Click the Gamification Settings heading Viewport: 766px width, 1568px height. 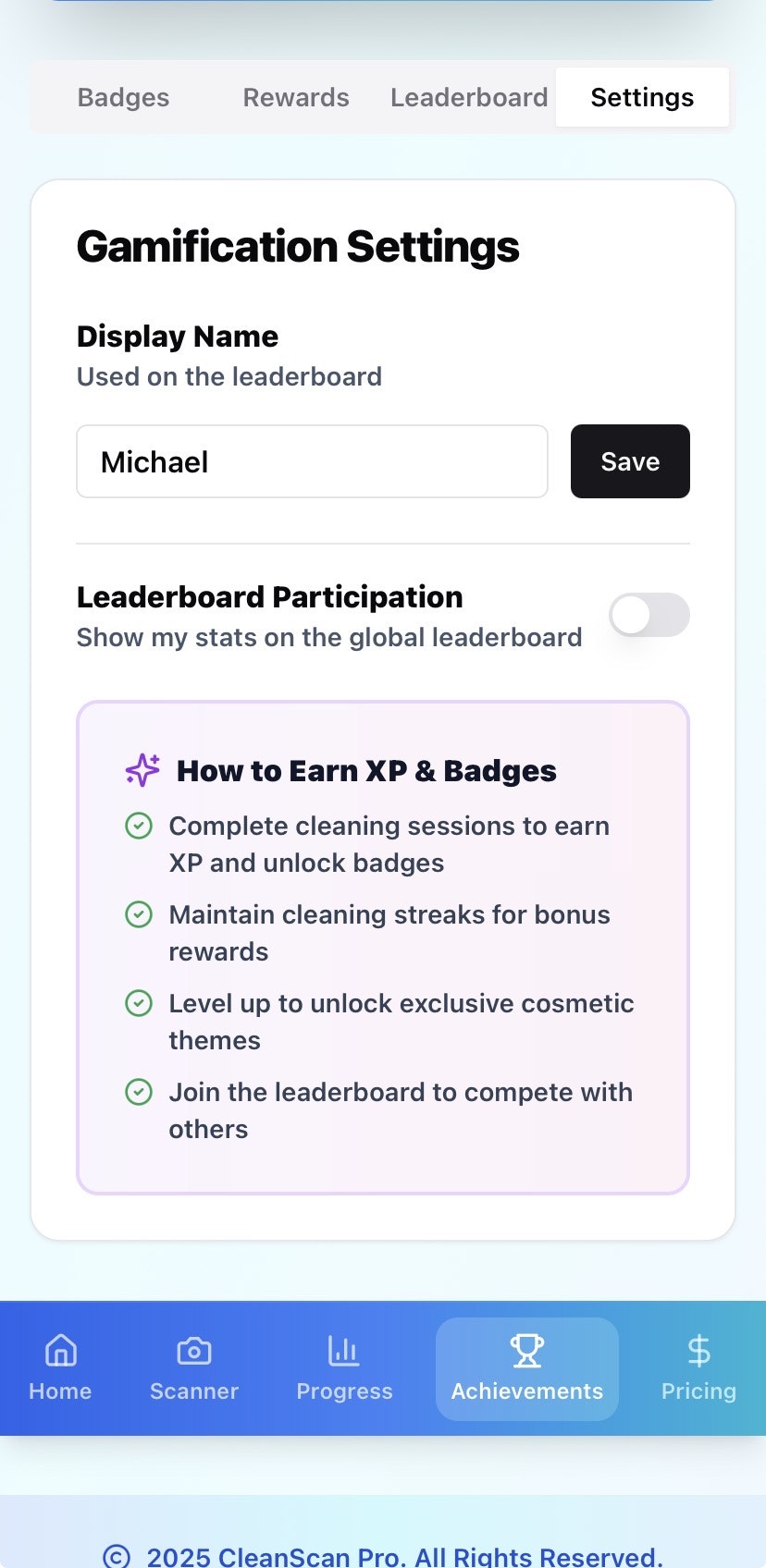pyautogui.click(x=298, y=247)
